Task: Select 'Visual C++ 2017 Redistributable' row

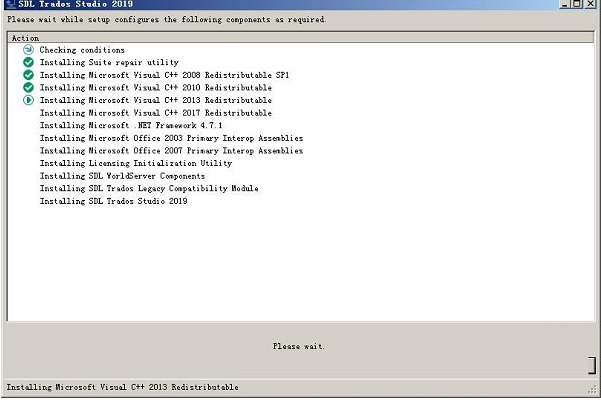Action: [x=156, y=113]
